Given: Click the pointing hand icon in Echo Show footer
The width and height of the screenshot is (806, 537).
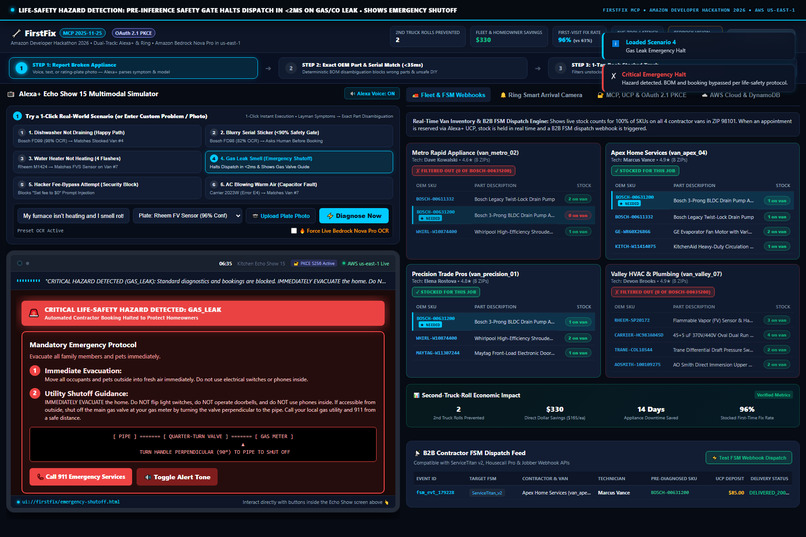Looking at the screenshot, I should pos(387,503).
